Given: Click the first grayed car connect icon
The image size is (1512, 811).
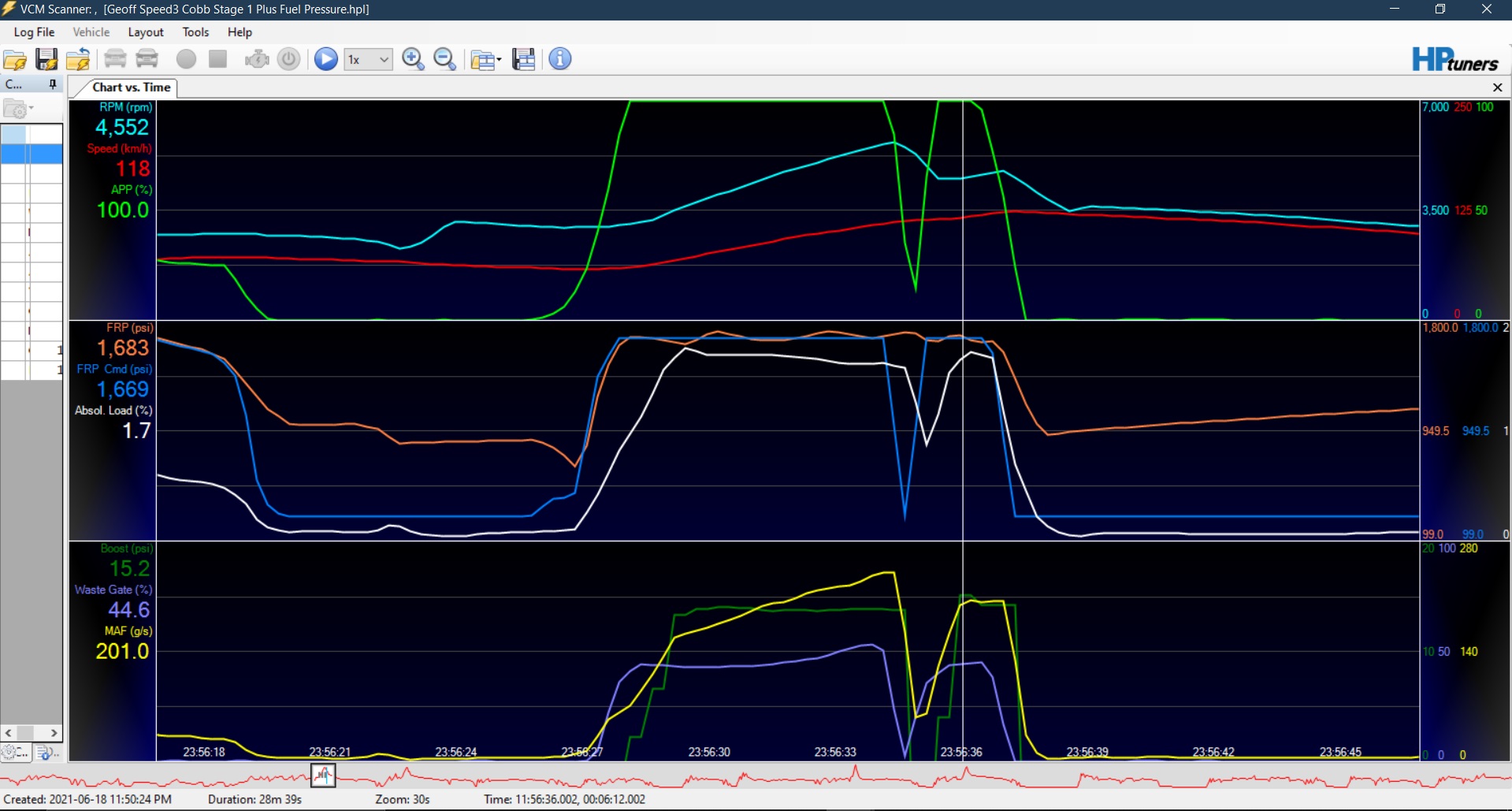Looking at the screenshot, I should 115,59.
